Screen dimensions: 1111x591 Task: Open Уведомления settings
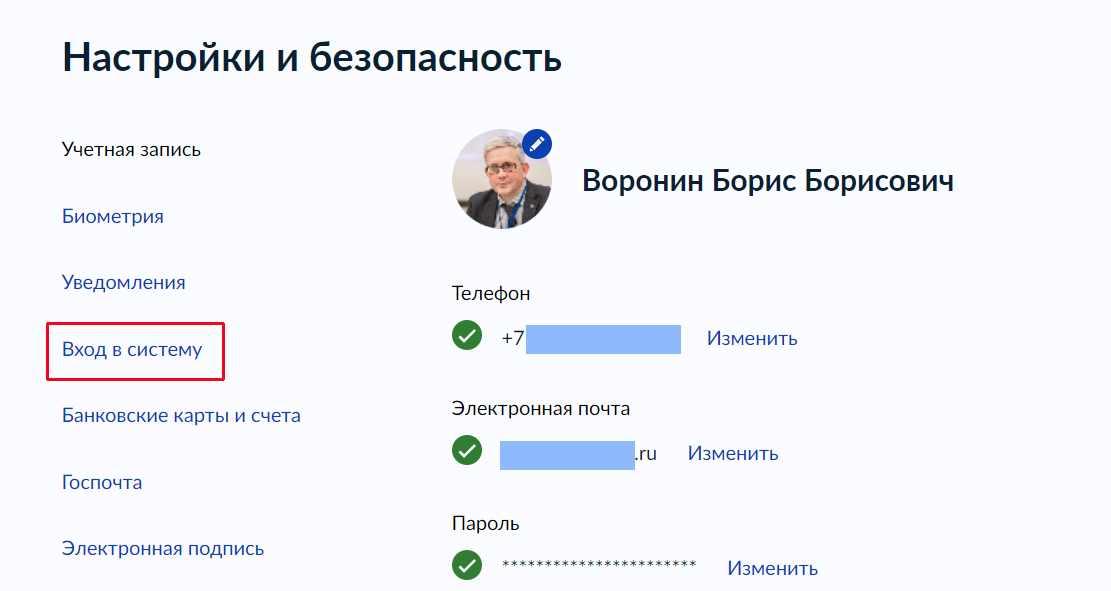pos(123,282)
